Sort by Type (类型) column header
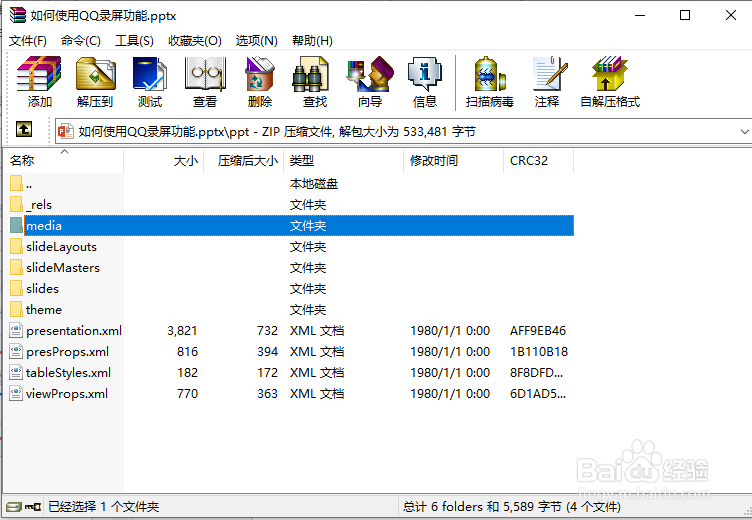This screenshot has width=752, height=520. pos(344,161)
